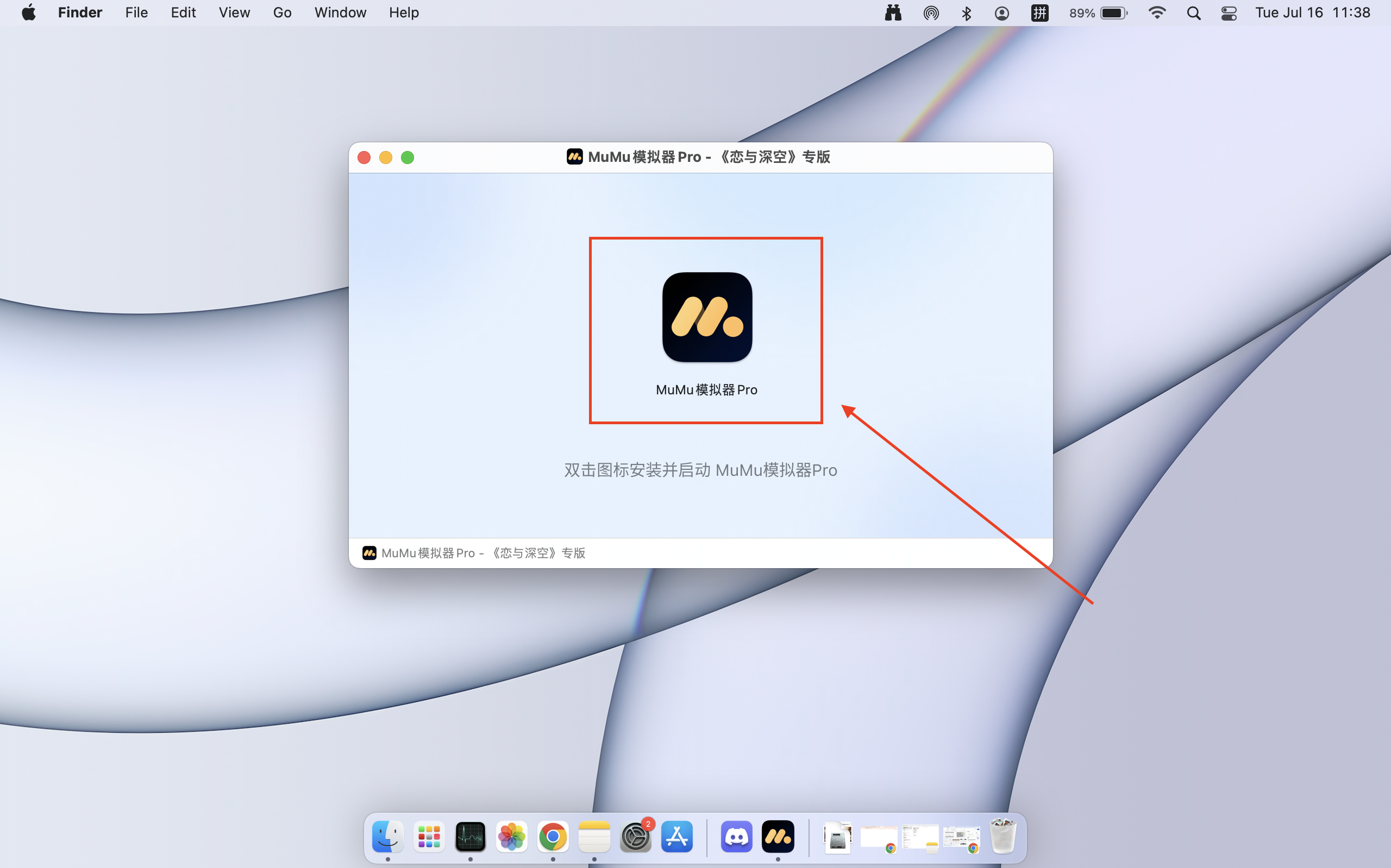Open Photos app in the Dock
Image resolution: width=1391 pixels, height=868 pixels.
point(511,837)
